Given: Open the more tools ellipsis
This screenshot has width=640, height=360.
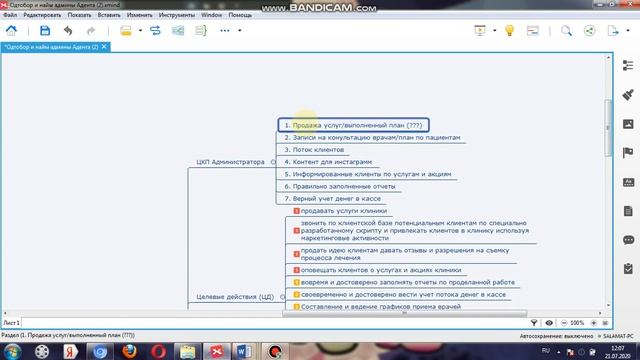Looking at the screenshot, I should [224, 31].
